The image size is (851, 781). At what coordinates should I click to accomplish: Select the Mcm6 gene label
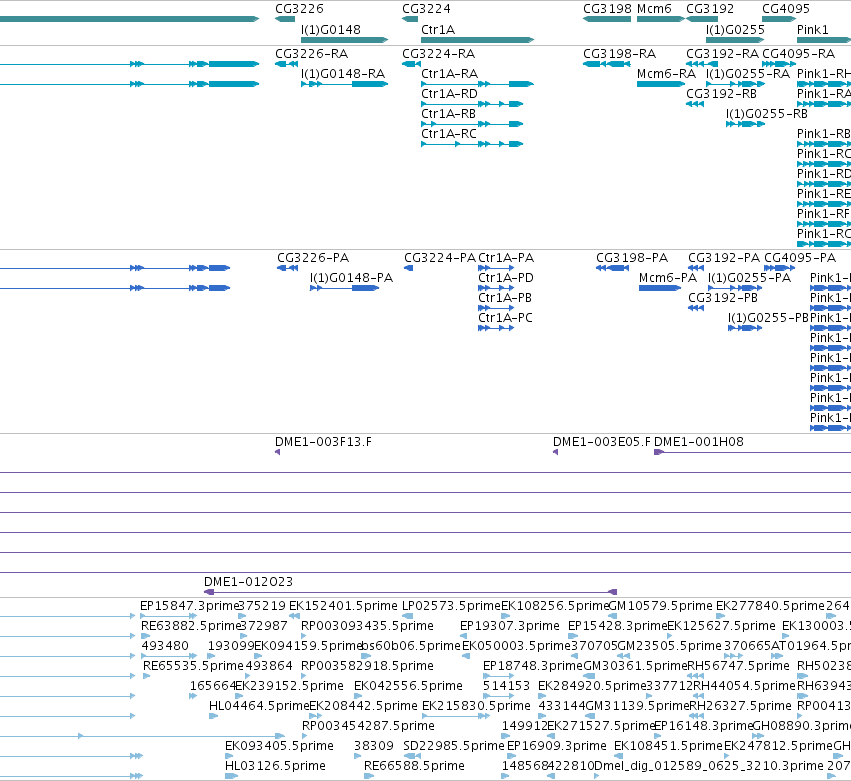(x=654, y=9)
